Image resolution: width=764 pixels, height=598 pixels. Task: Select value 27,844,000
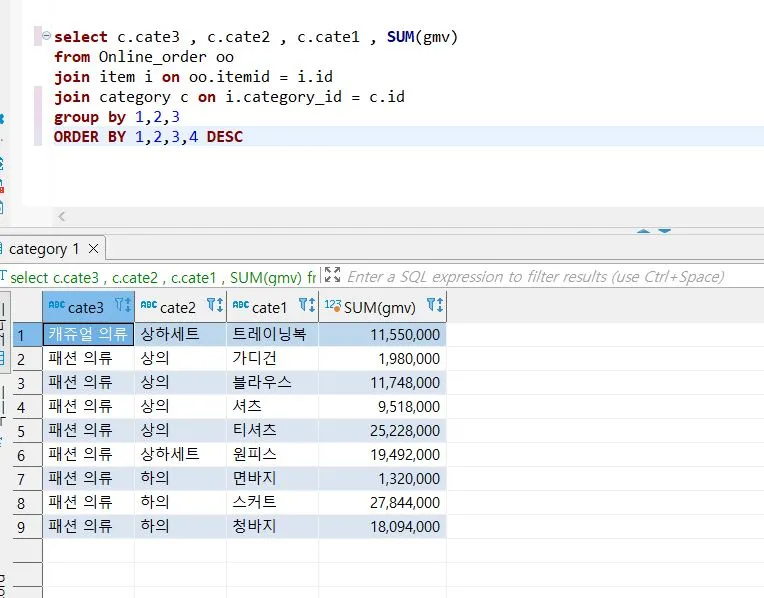382,502
